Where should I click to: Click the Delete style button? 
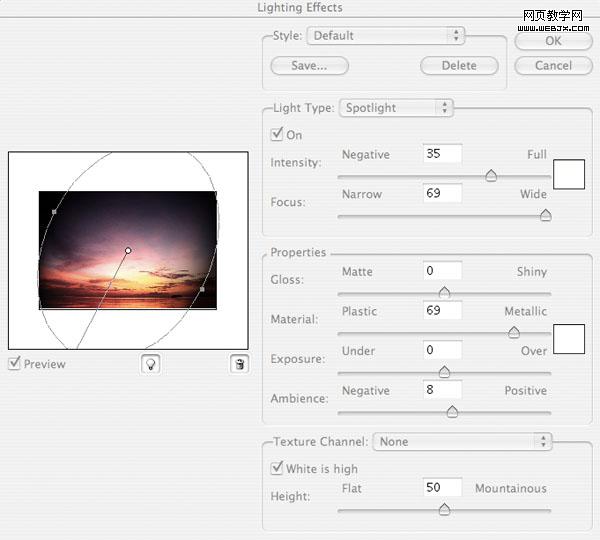(x=459, y=65)
